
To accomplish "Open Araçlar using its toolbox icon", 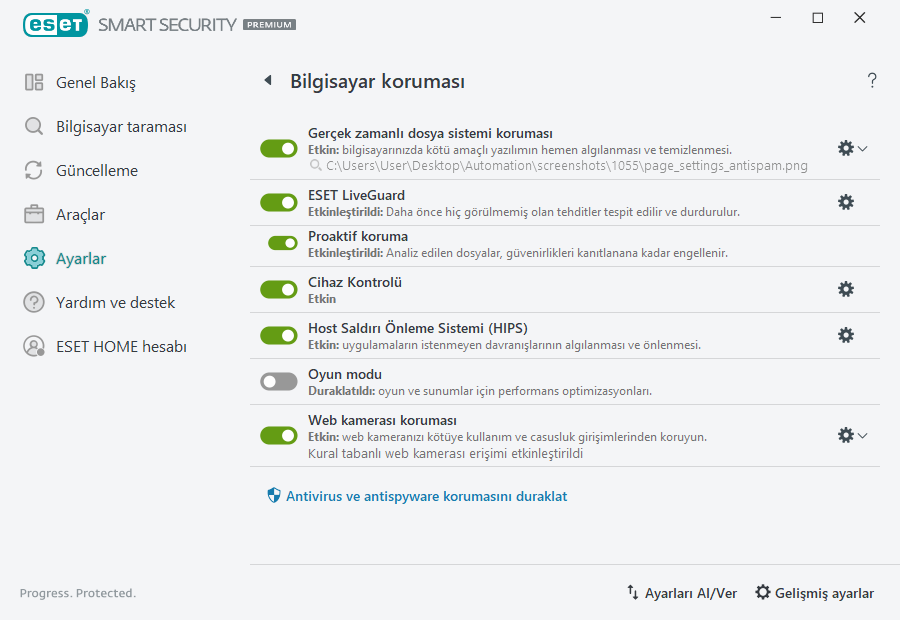I will 32,214.
